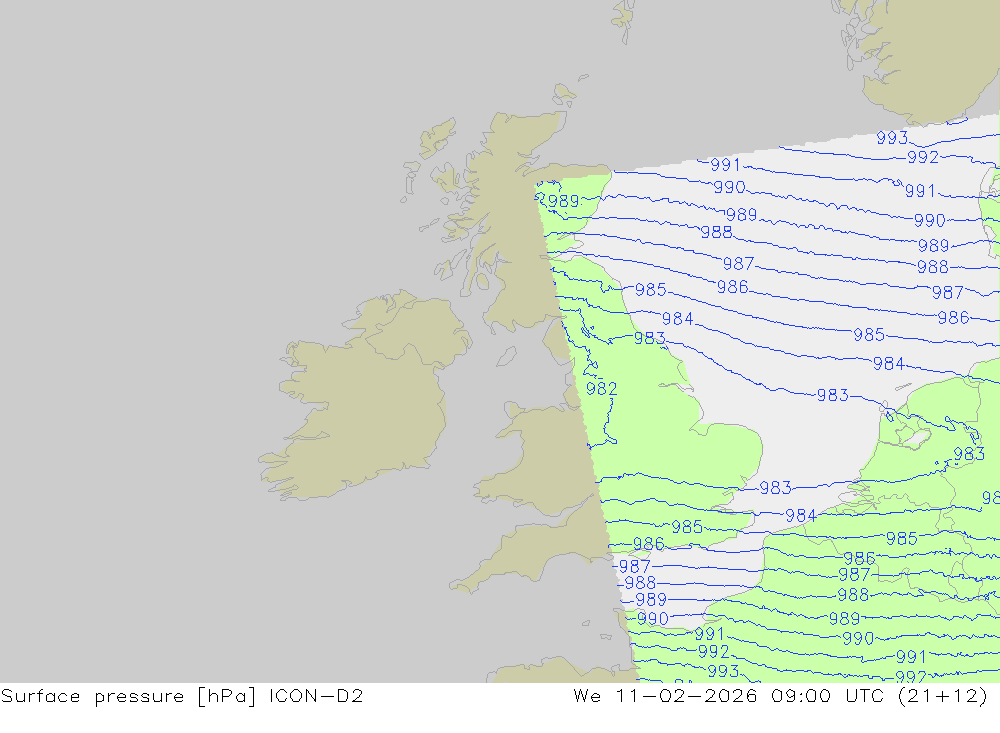
Task: Click the 'Surface pressure [hPa]' caption text
Action: coord(129,696)
